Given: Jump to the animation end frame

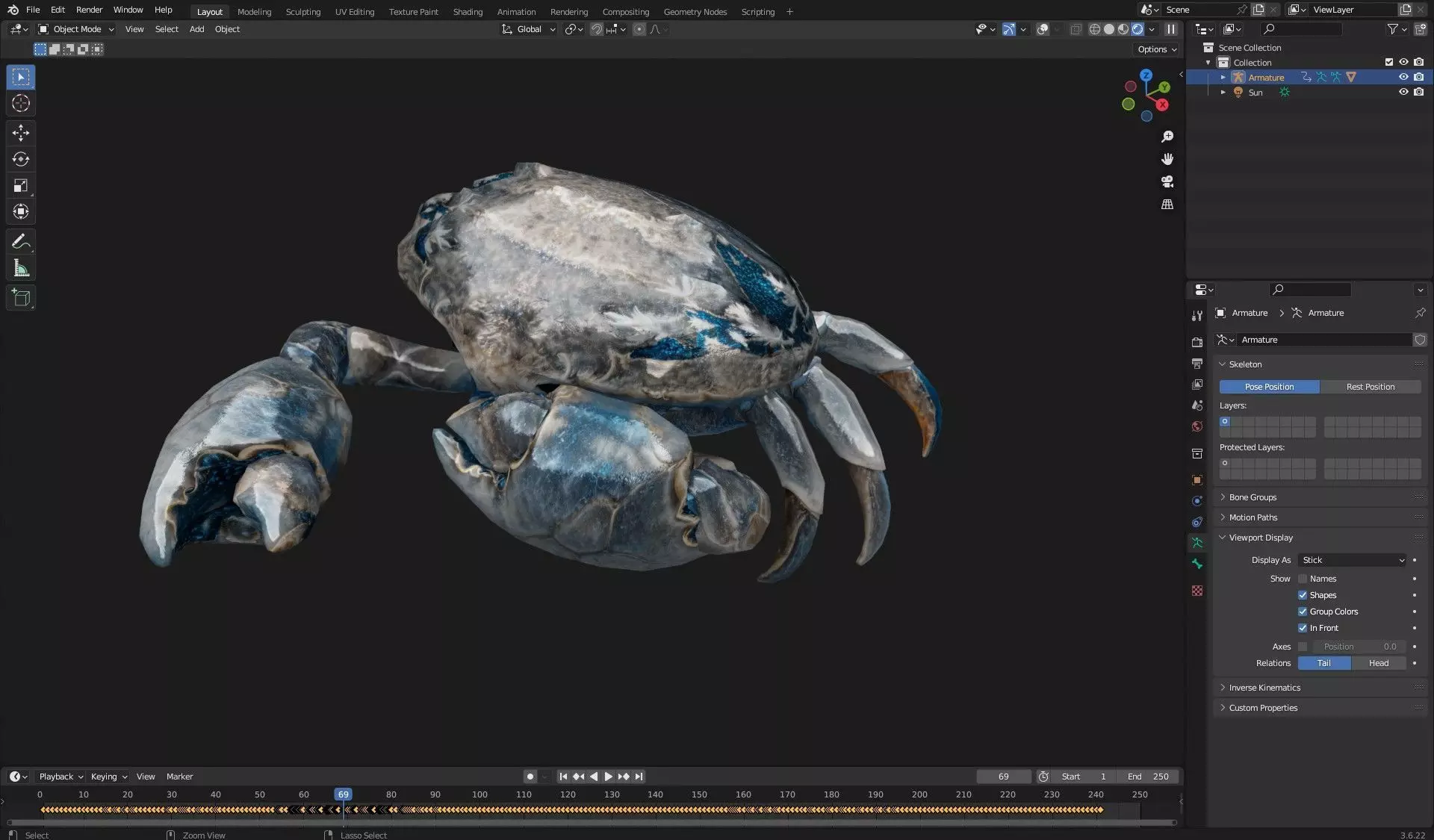Looking at the screenshot, I should tap(639, 777).
